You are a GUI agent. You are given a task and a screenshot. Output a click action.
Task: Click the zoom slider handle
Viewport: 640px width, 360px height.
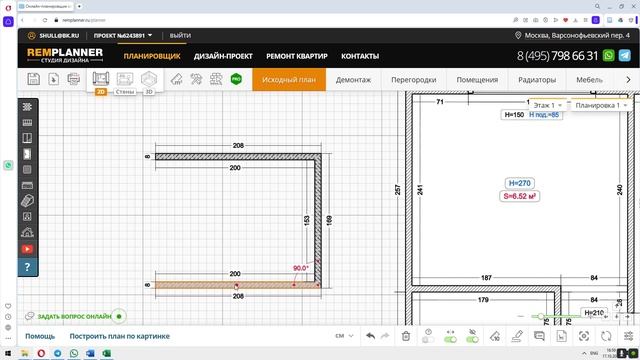click(541, 316)
